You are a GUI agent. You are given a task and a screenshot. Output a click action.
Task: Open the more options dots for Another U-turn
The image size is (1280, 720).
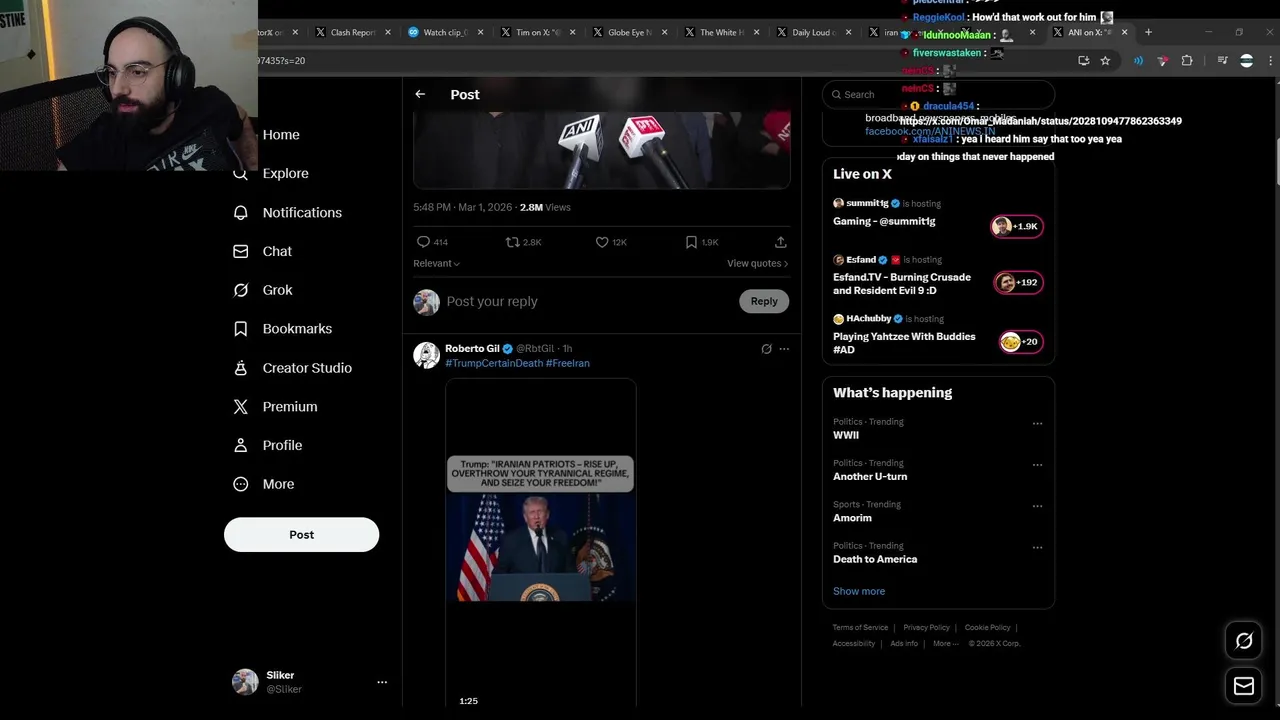1037,465
